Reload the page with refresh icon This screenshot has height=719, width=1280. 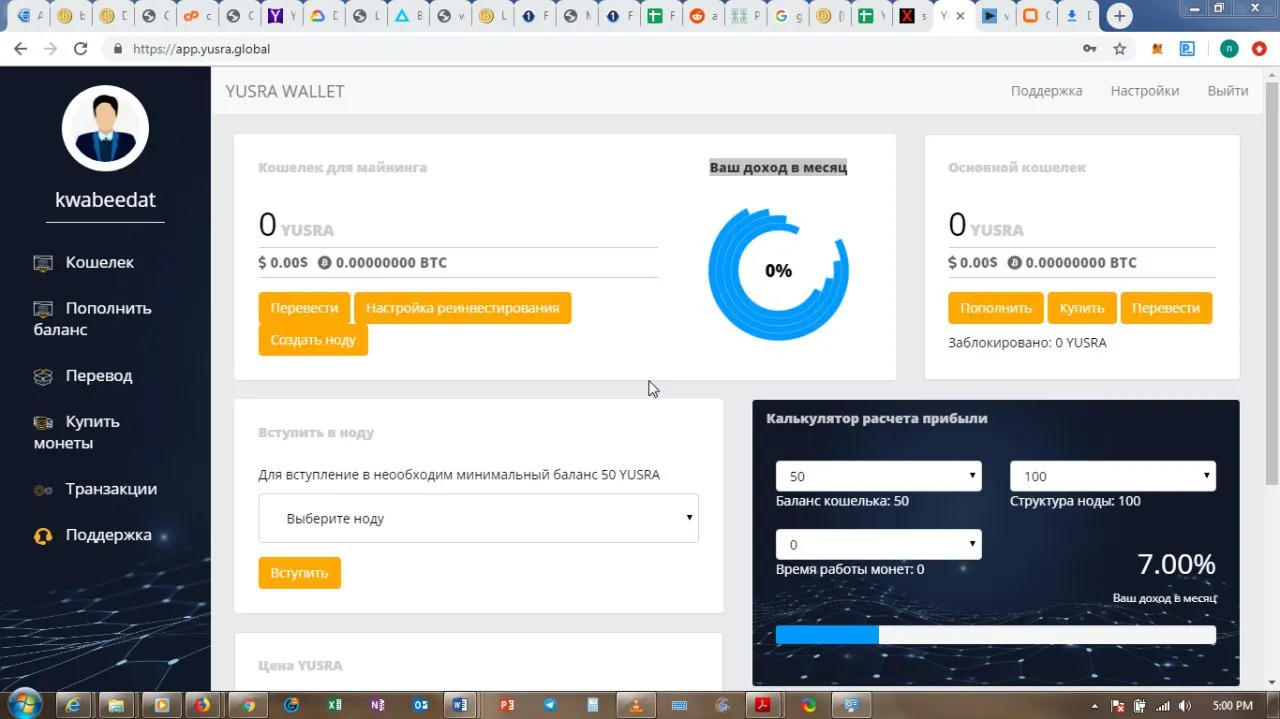click(81, 48)
